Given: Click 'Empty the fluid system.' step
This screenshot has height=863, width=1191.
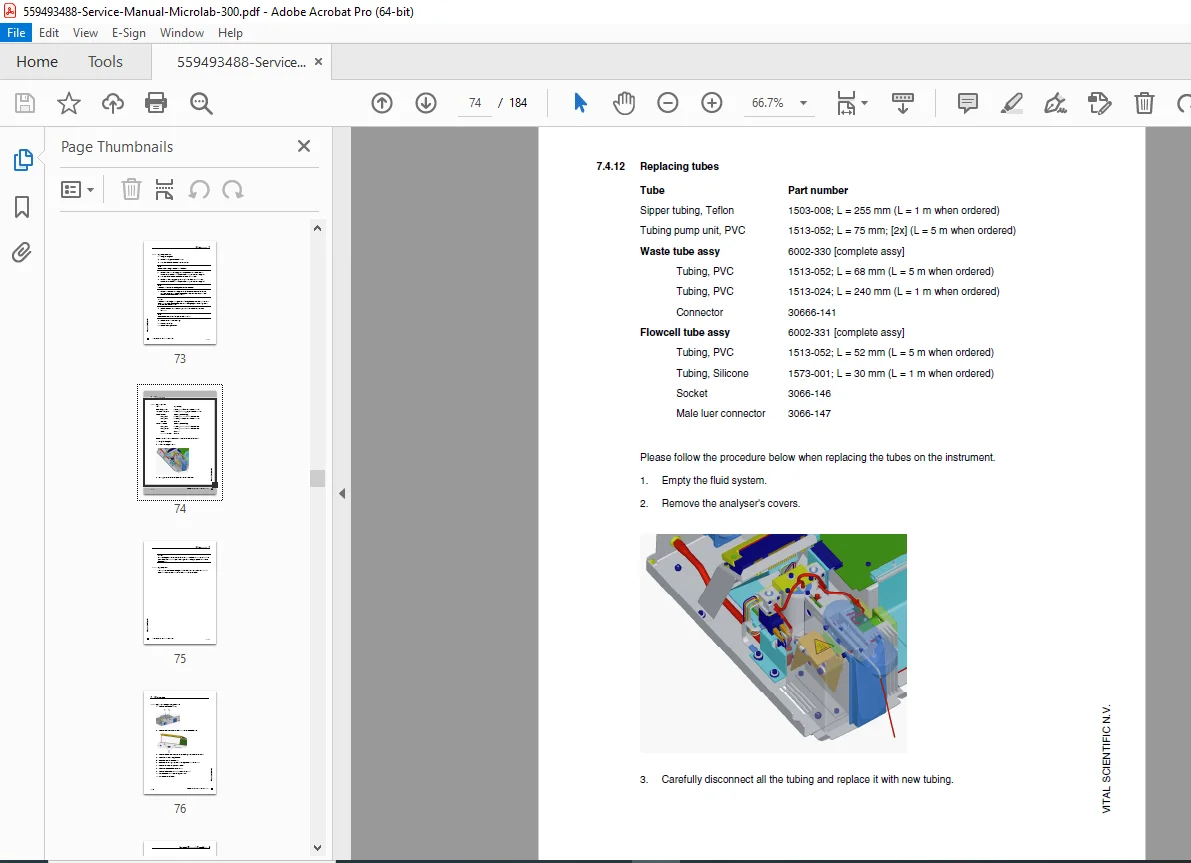Looking at the screenshot, I should point(714,480).
